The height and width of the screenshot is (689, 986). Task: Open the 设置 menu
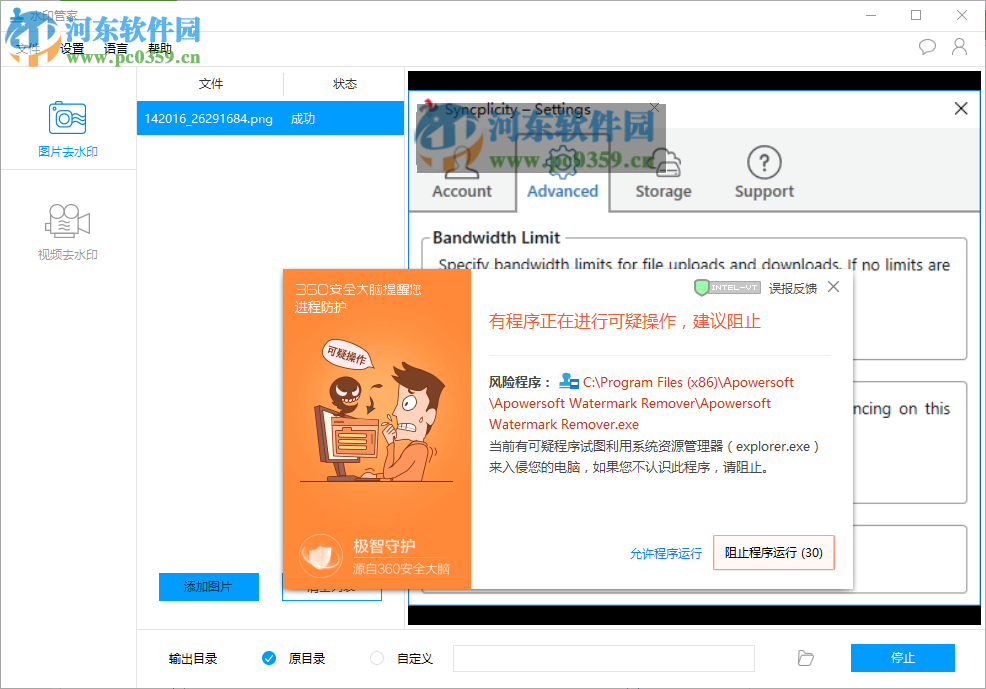(x=72, y=48)
